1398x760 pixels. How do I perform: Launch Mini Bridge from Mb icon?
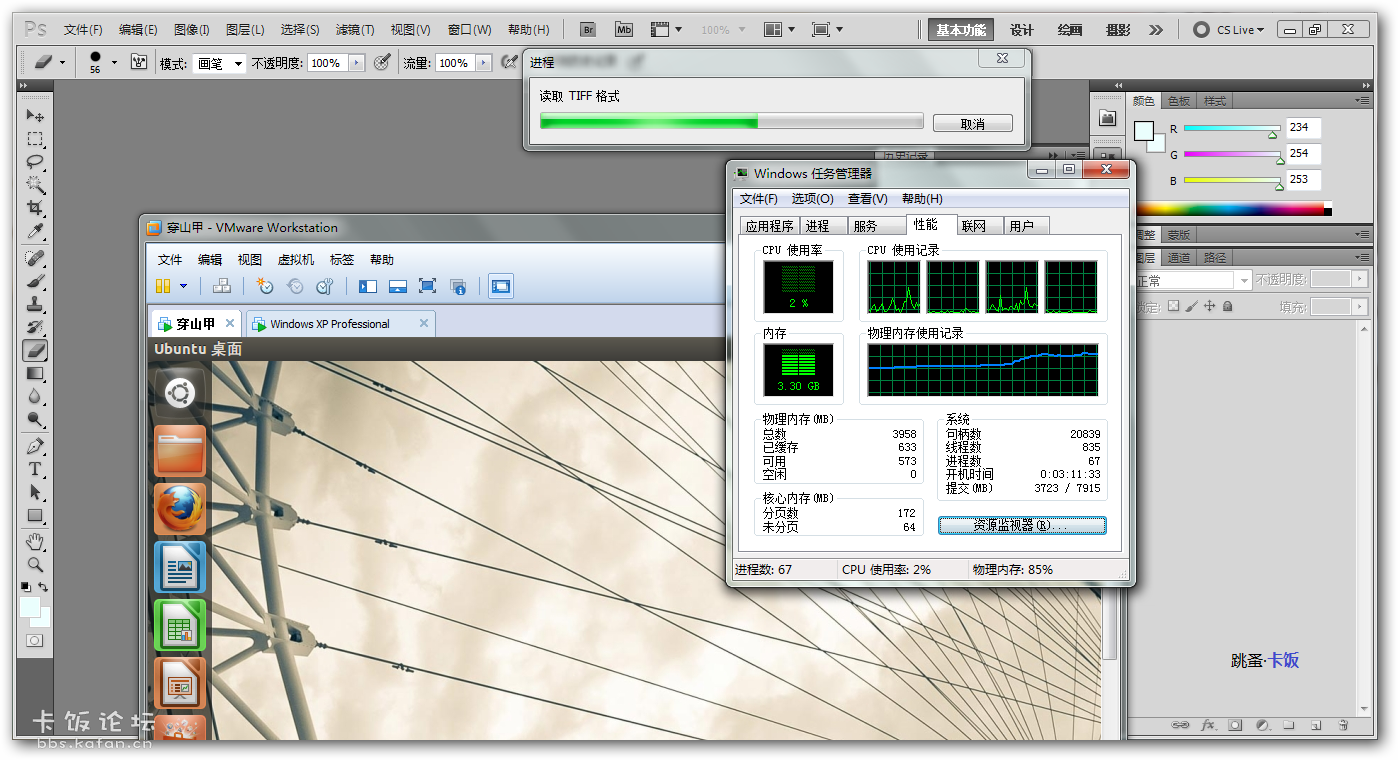pyautogui.click(x=624, y=30)
